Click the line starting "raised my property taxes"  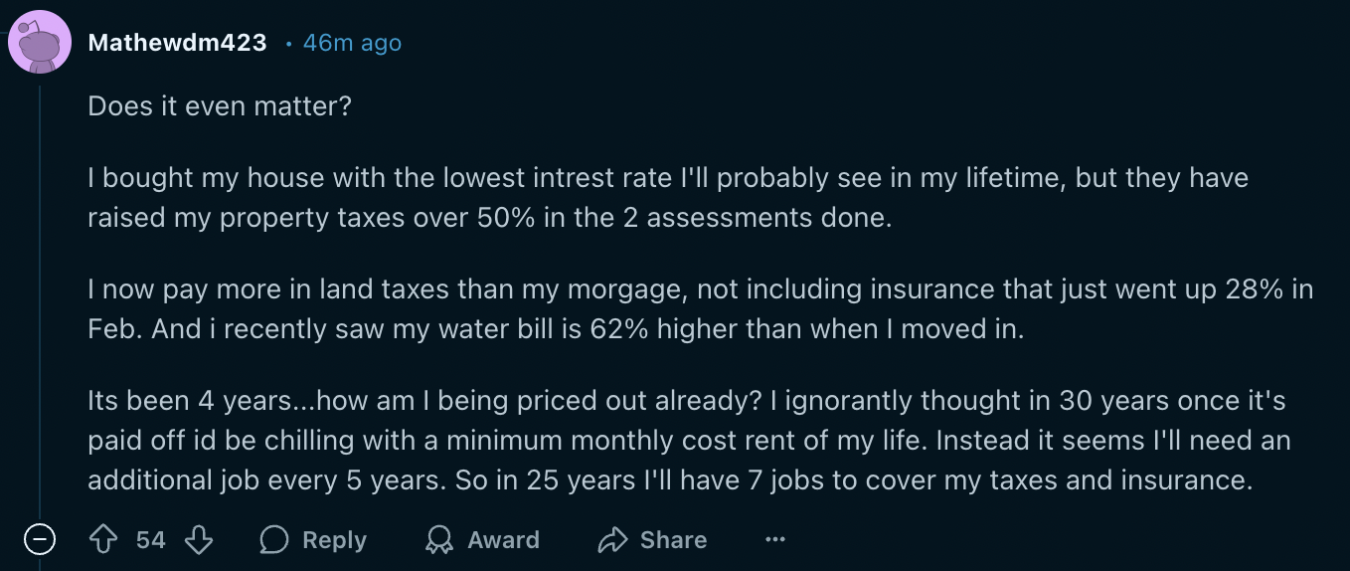click(x=488, y=218)
